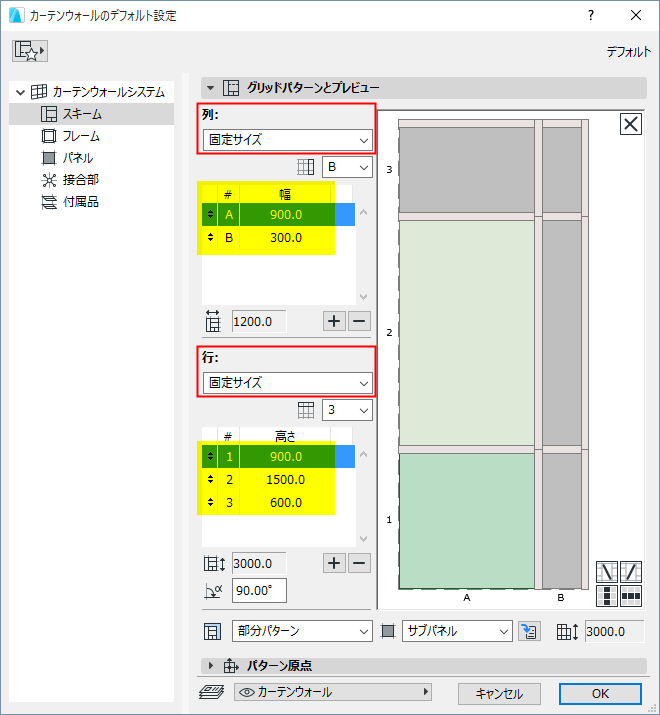Screen dimensions: 660x715
Task: Select the horizontal panel arrangement icon
Action: click(631, 596)
